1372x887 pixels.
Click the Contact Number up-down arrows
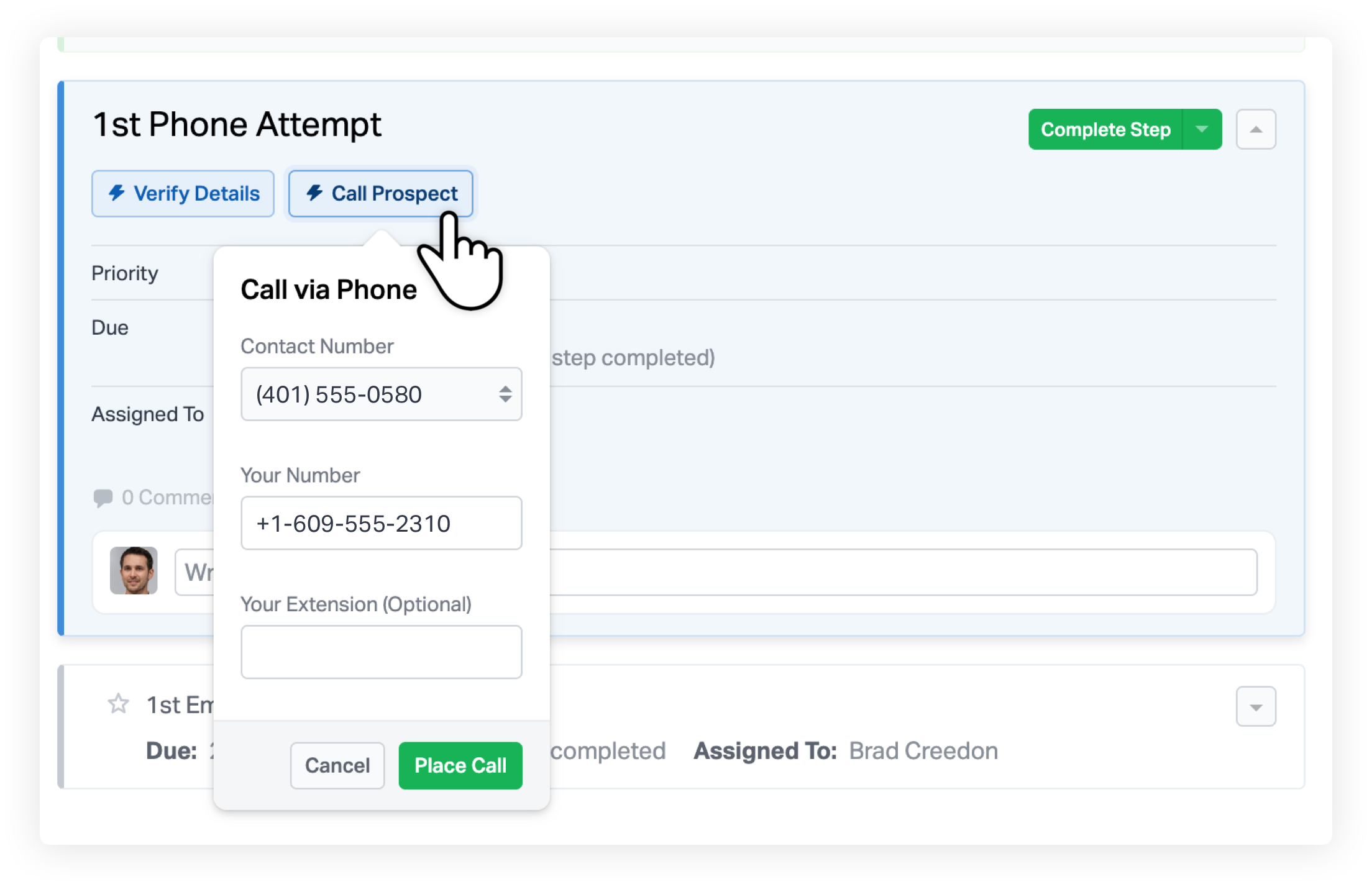pyautogui.click(x=505, y=394)
